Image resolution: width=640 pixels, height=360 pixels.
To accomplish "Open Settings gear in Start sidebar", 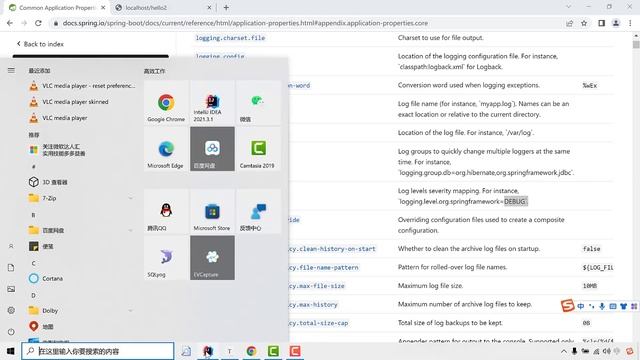I will pos(11,310).
